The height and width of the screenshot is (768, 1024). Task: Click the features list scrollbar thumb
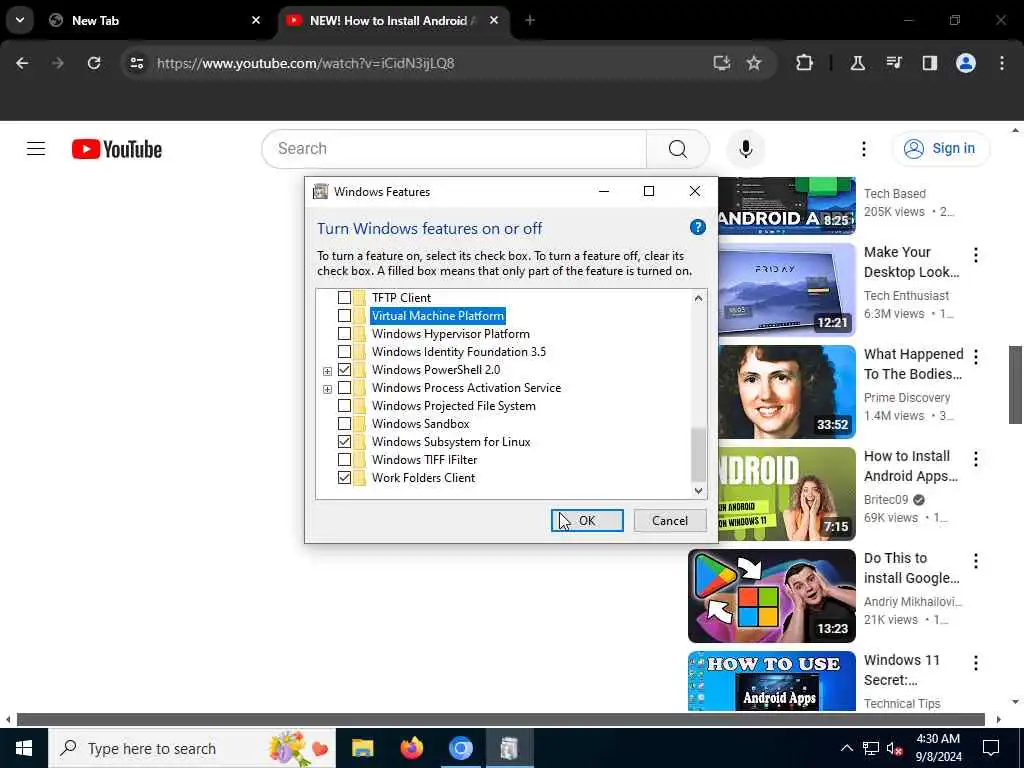(x=698, y=455)
